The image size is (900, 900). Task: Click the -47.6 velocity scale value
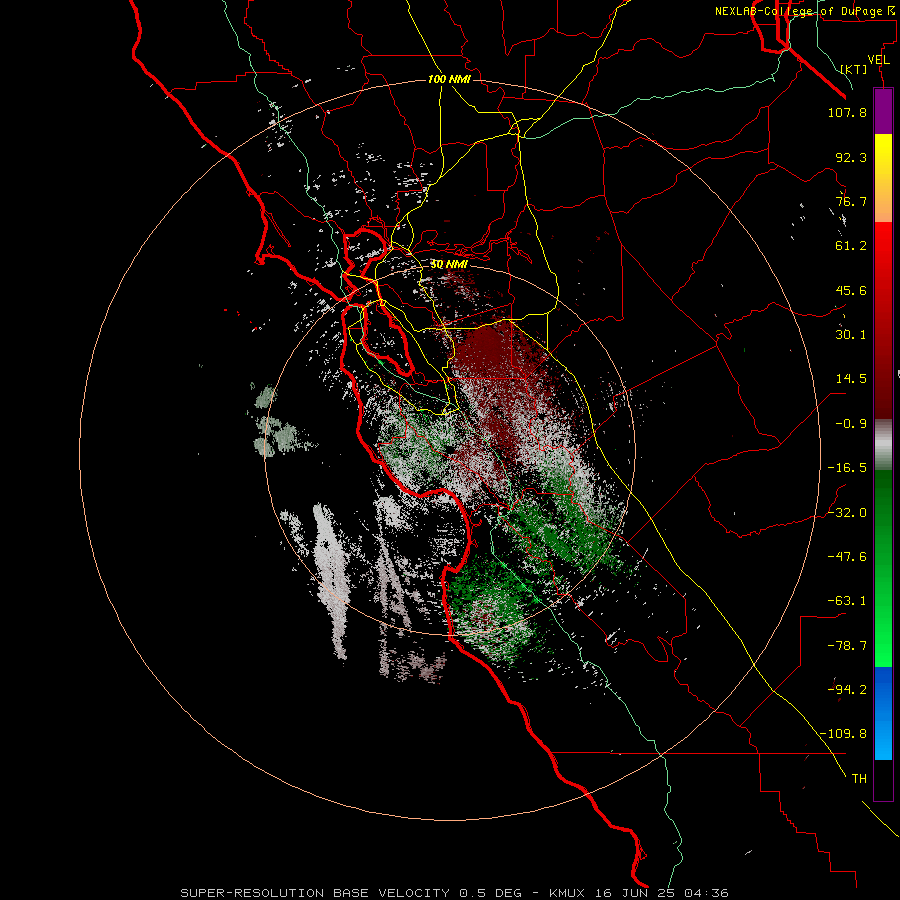847,557
